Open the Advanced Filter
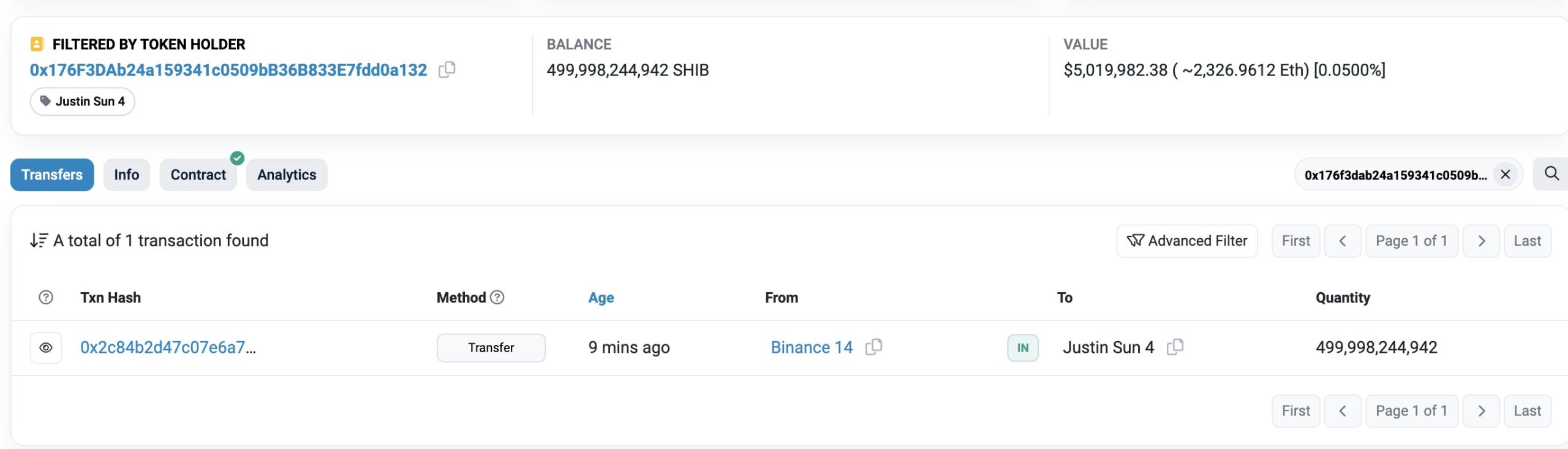This screenshot has width=1568, height=449. (1186, 241)
